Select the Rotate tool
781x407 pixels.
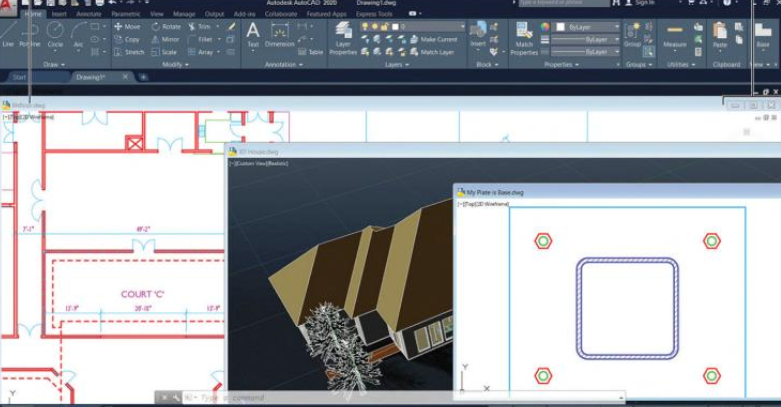click(x=166, y=26)
